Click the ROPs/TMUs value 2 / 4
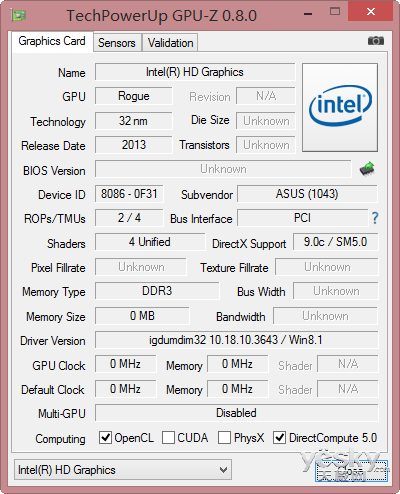 [129, 218]
